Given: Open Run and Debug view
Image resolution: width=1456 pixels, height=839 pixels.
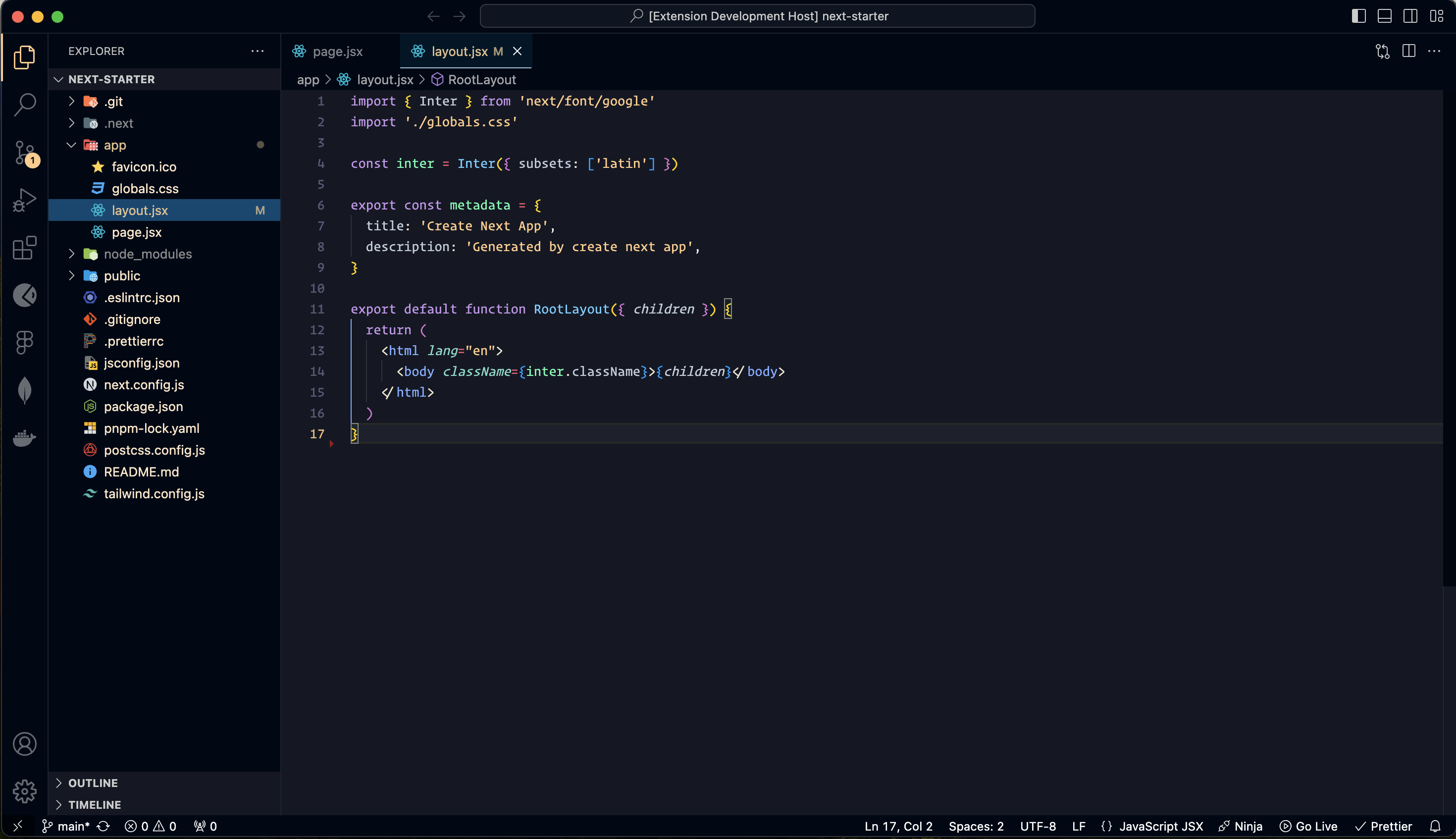Looking at the screenshot, I should click(x=24, y=200).
